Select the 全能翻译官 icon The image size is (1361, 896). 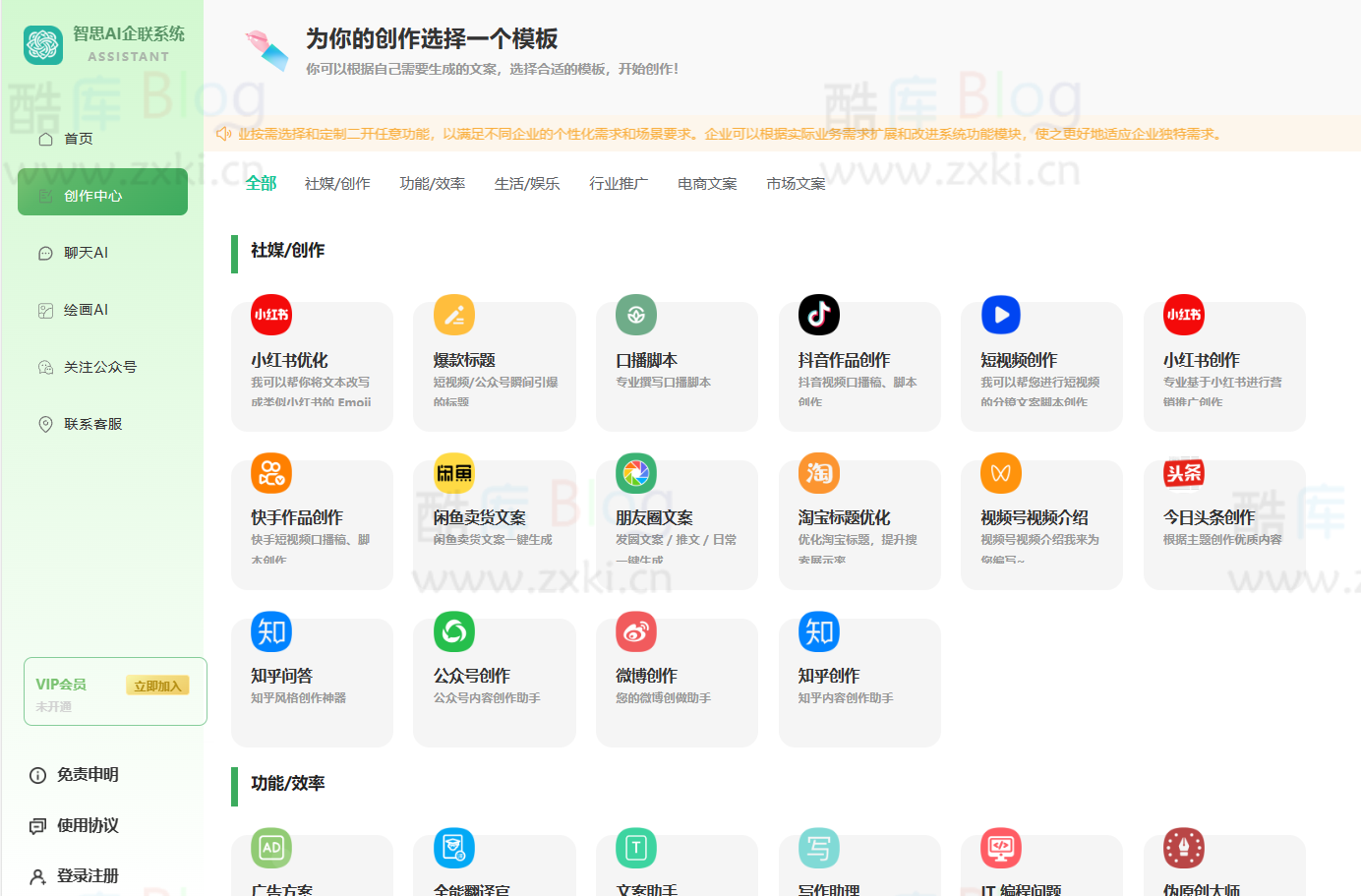(x=453, y=848)
